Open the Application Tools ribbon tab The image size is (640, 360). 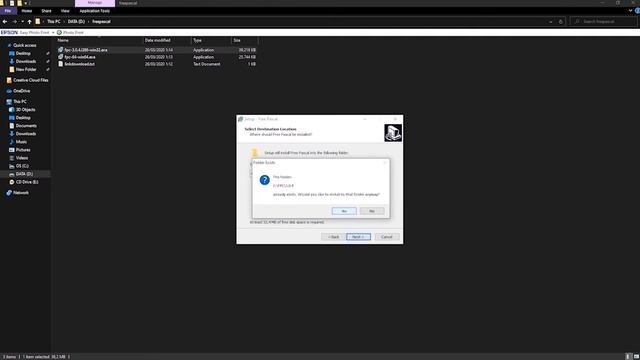[95, 11]
